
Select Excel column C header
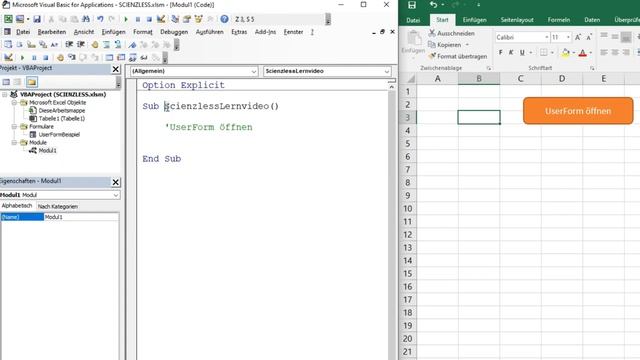(x=520, y=78)
